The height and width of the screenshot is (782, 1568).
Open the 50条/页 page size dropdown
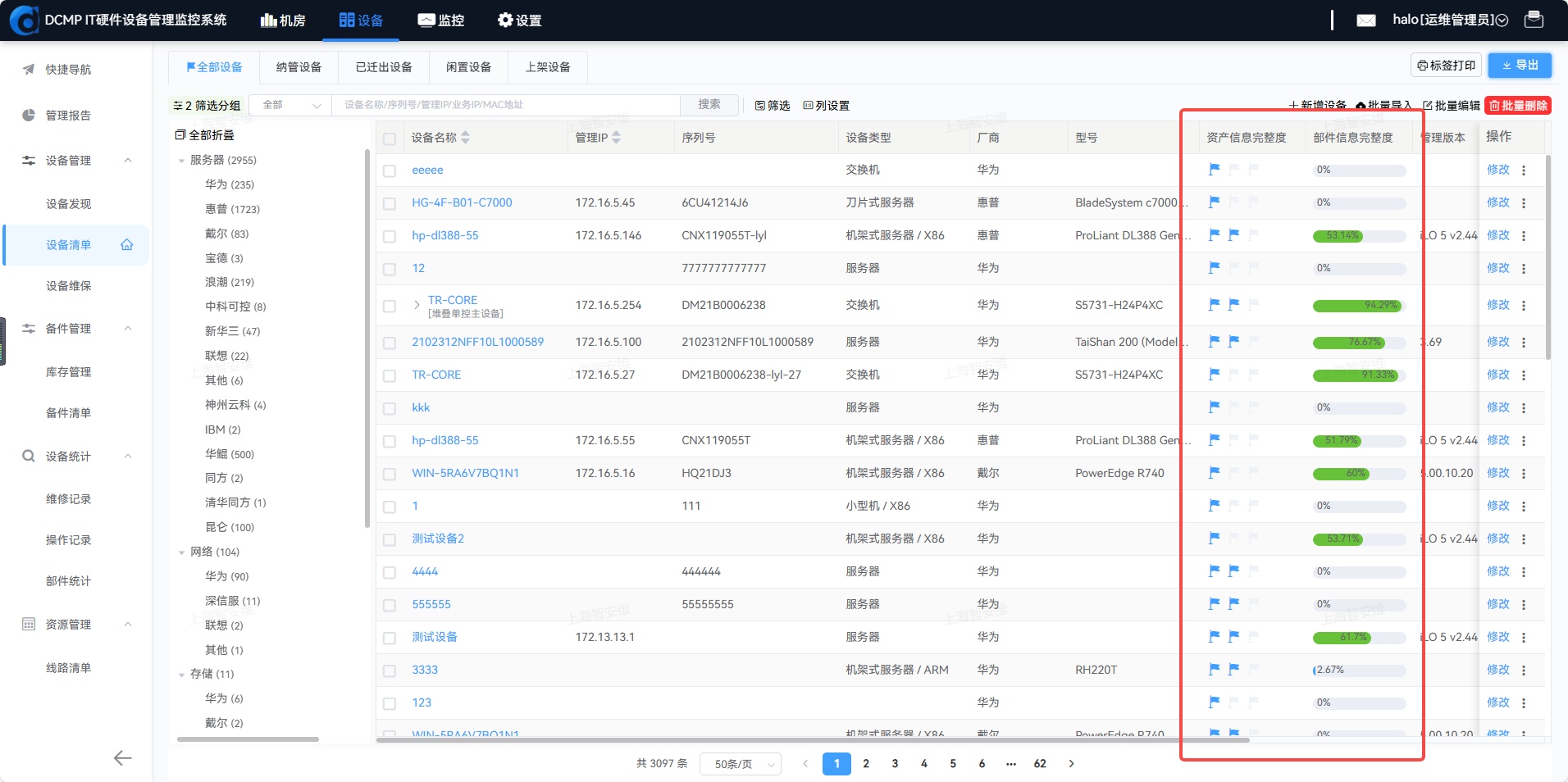coord(741,764)
